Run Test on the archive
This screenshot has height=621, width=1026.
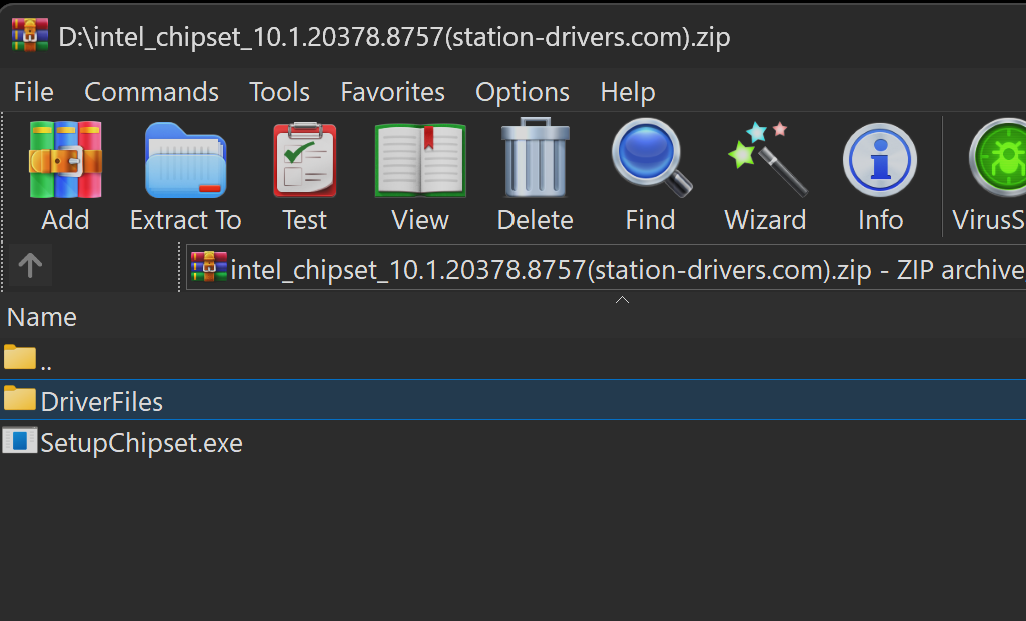pyautogui.click(x=304, y=160)
